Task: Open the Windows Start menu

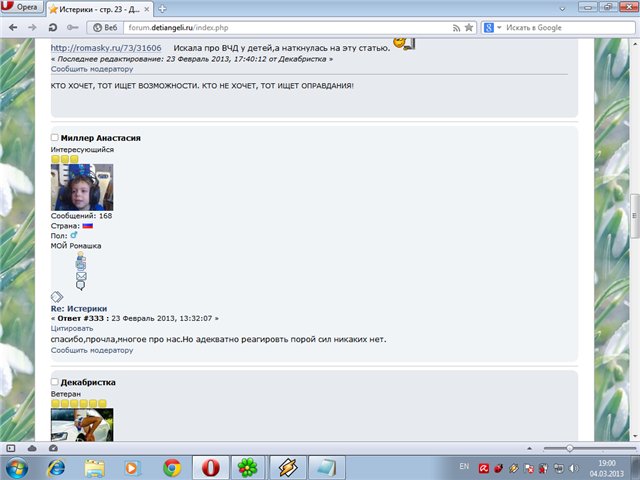Action: [17, 468]
